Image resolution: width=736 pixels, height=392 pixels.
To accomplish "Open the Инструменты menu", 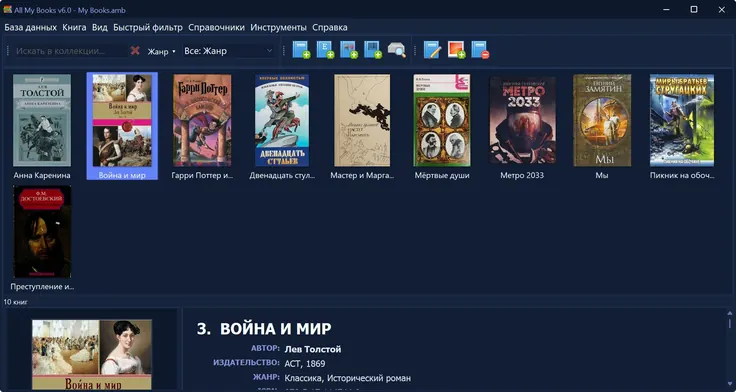I will point(278,27).
